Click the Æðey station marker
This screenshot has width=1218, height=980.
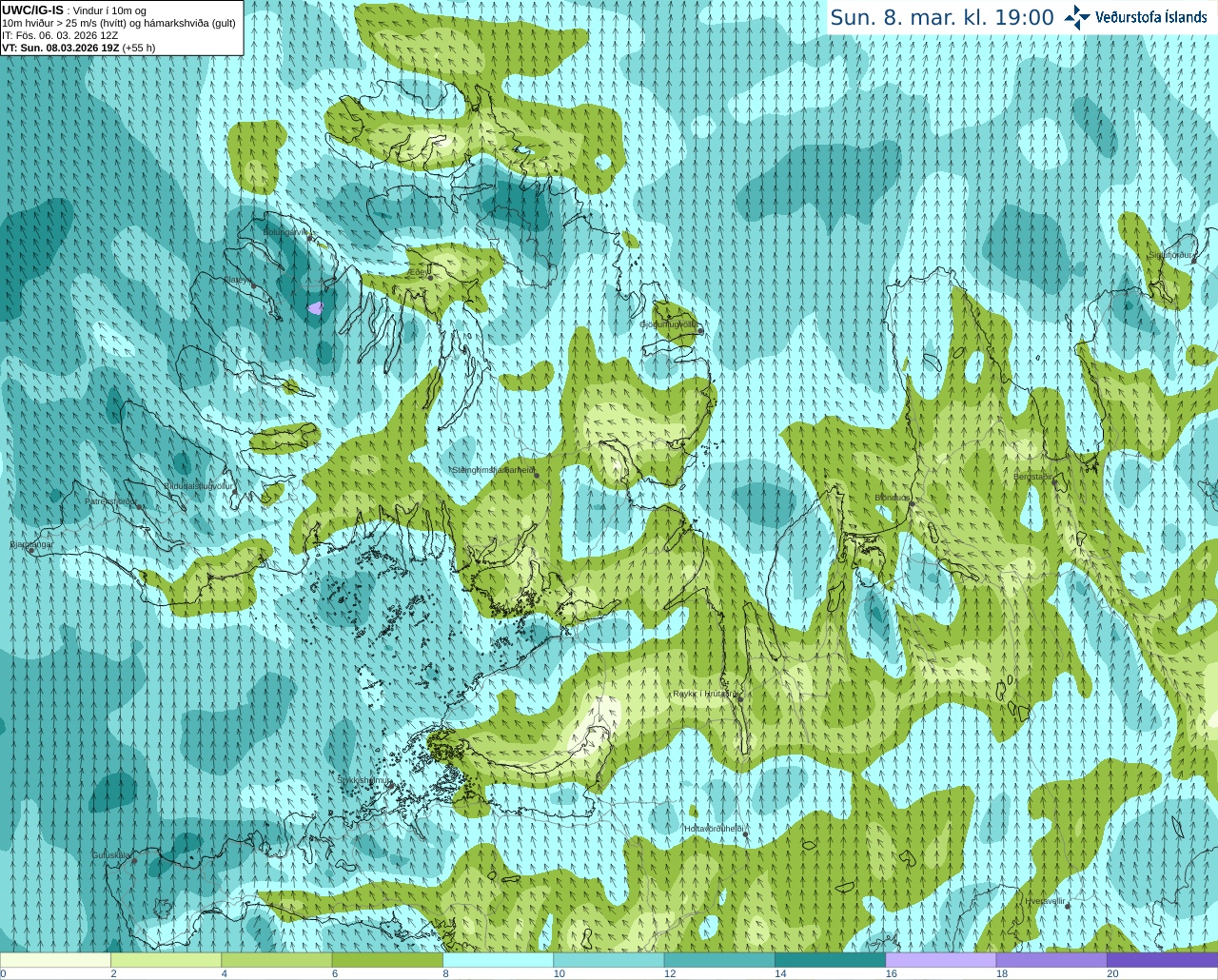tap(430, 278)
